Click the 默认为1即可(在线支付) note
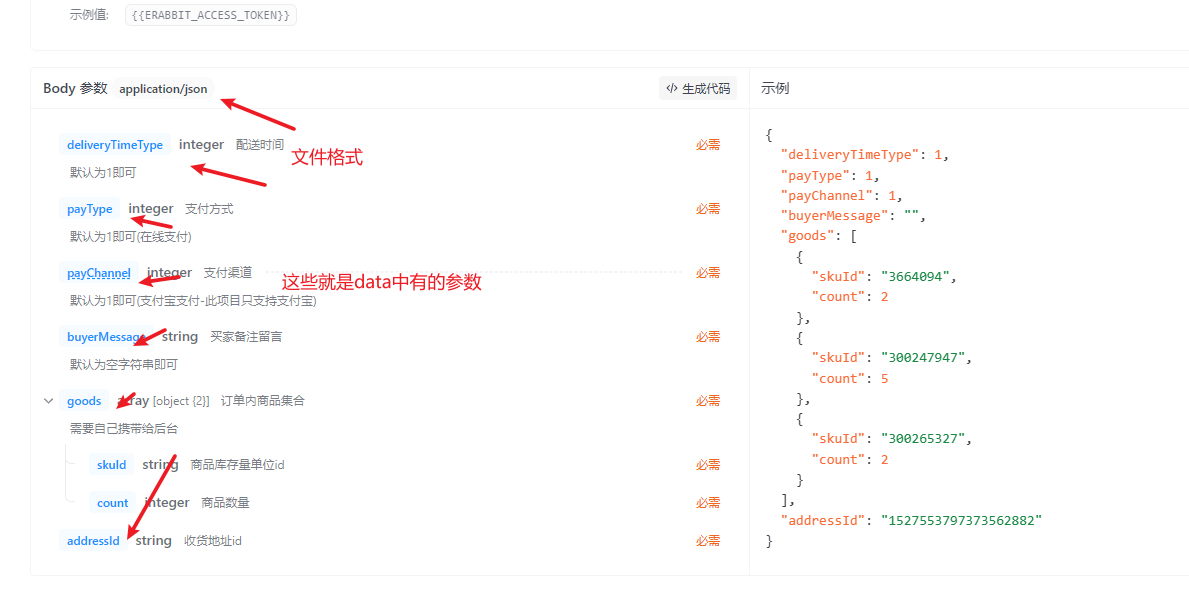The width and height of the screenshot is (1189, 610). point(131,237)
